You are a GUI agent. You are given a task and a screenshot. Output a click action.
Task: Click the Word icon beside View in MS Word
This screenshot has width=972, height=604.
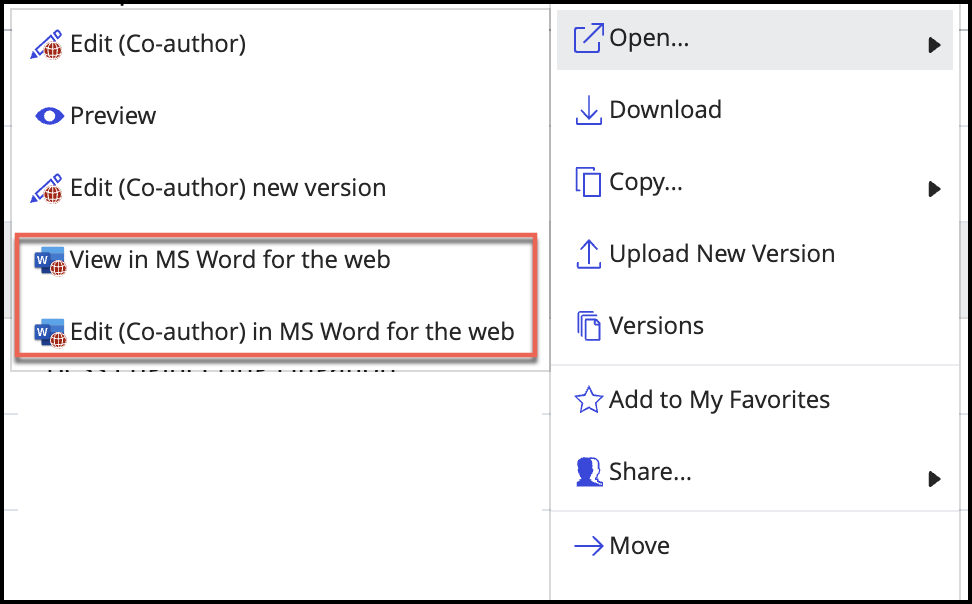pos(49,262)
